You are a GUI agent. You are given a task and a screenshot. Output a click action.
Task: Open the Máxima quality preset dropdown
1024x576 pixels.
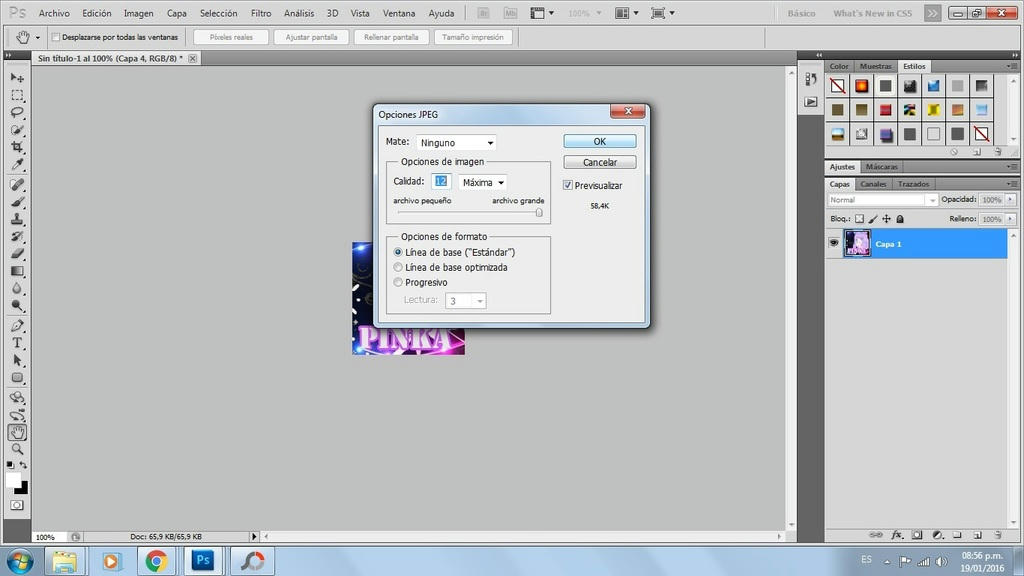coord(483,182)
